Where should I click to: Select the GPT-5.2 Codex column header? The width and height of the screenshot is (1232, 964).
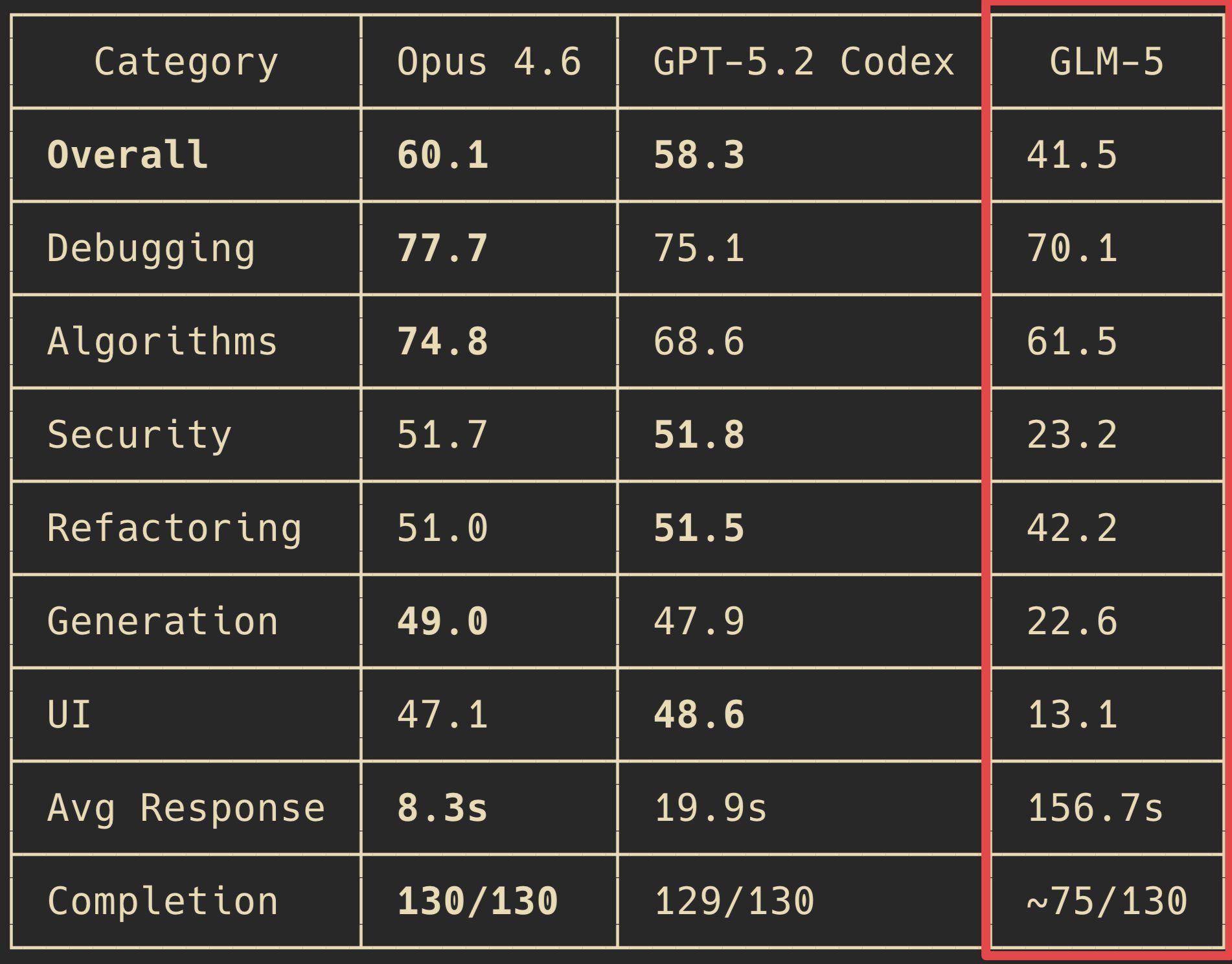point(803,62)
